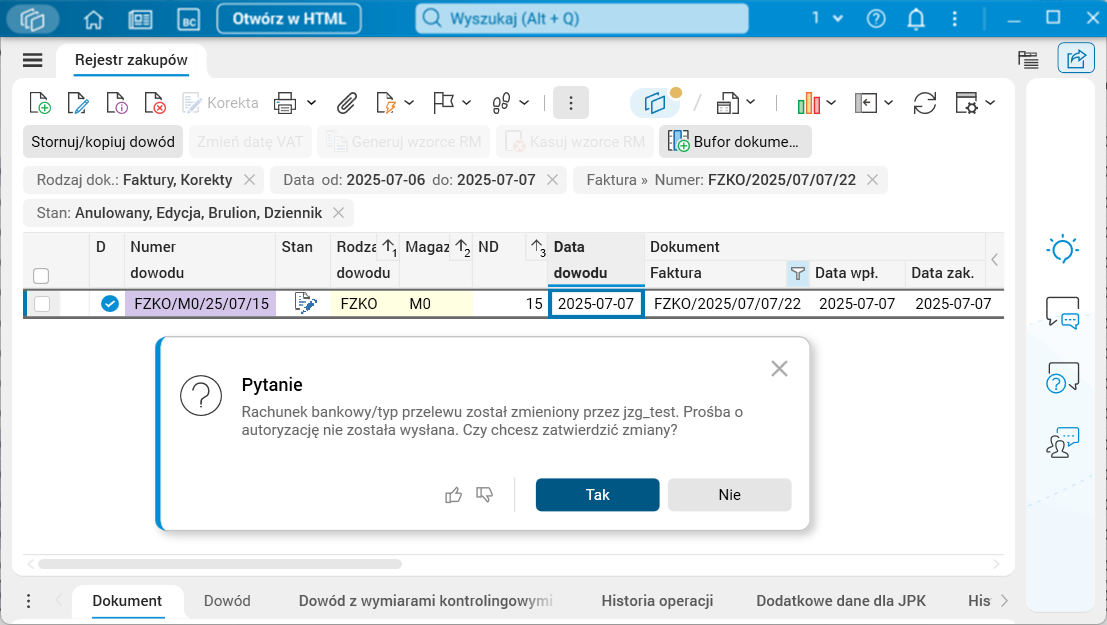Viewport: 1107px width, 625px height.
Task: Click the highlighted cube view icon
Action: (655, 103)
